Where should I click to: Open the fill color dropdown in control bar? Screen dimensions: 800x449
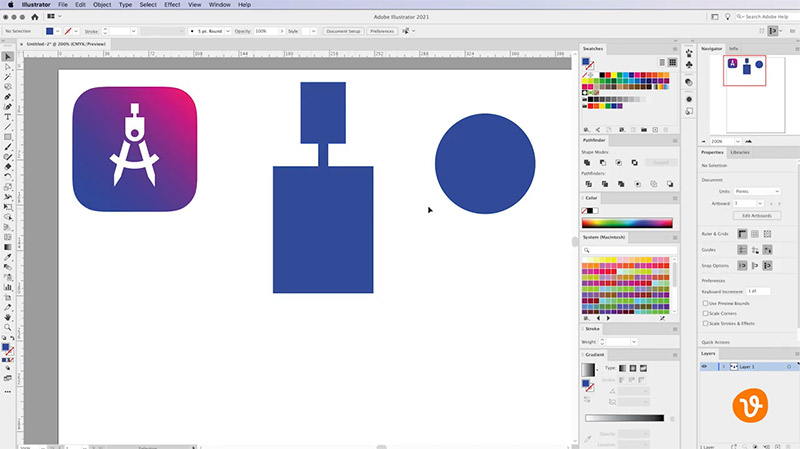(x=58, y=31)
